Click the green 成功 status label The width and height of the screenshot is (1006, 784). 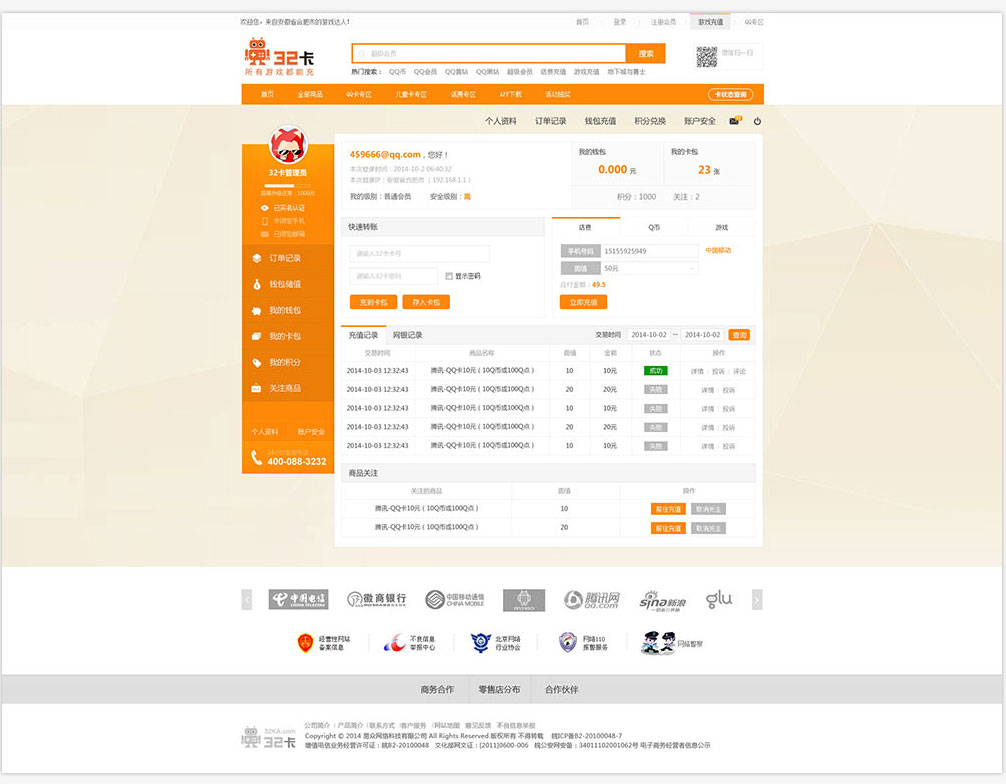[656, 371]
